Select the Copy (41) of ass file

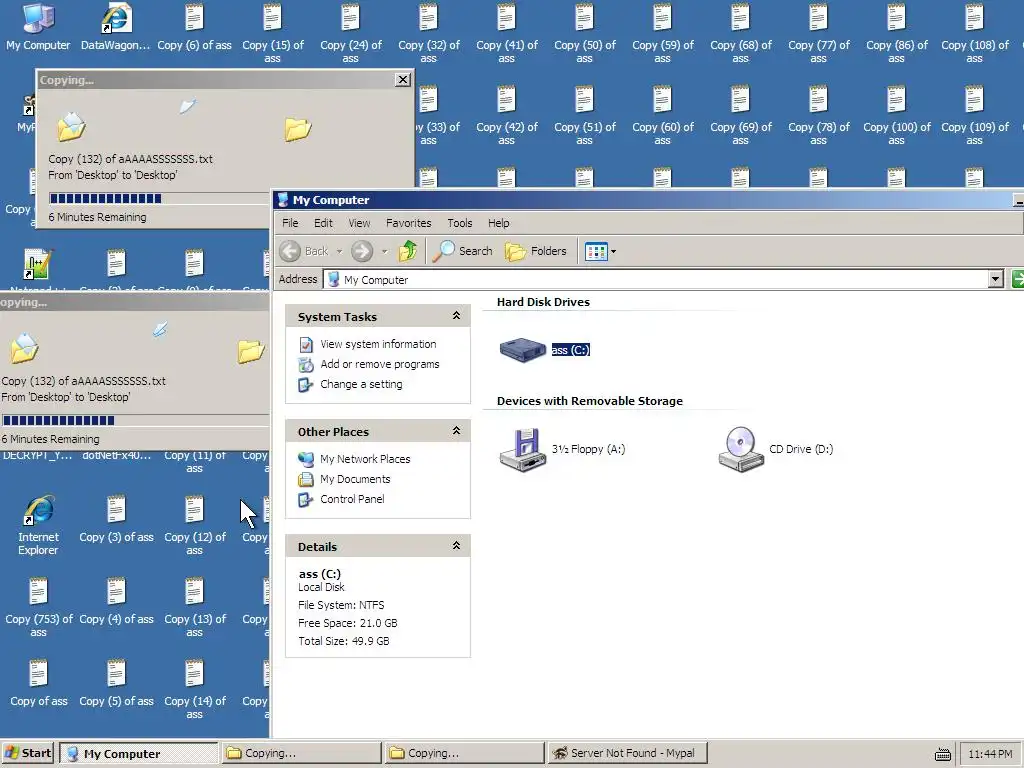pyautogui.click(x=507, y=33)
